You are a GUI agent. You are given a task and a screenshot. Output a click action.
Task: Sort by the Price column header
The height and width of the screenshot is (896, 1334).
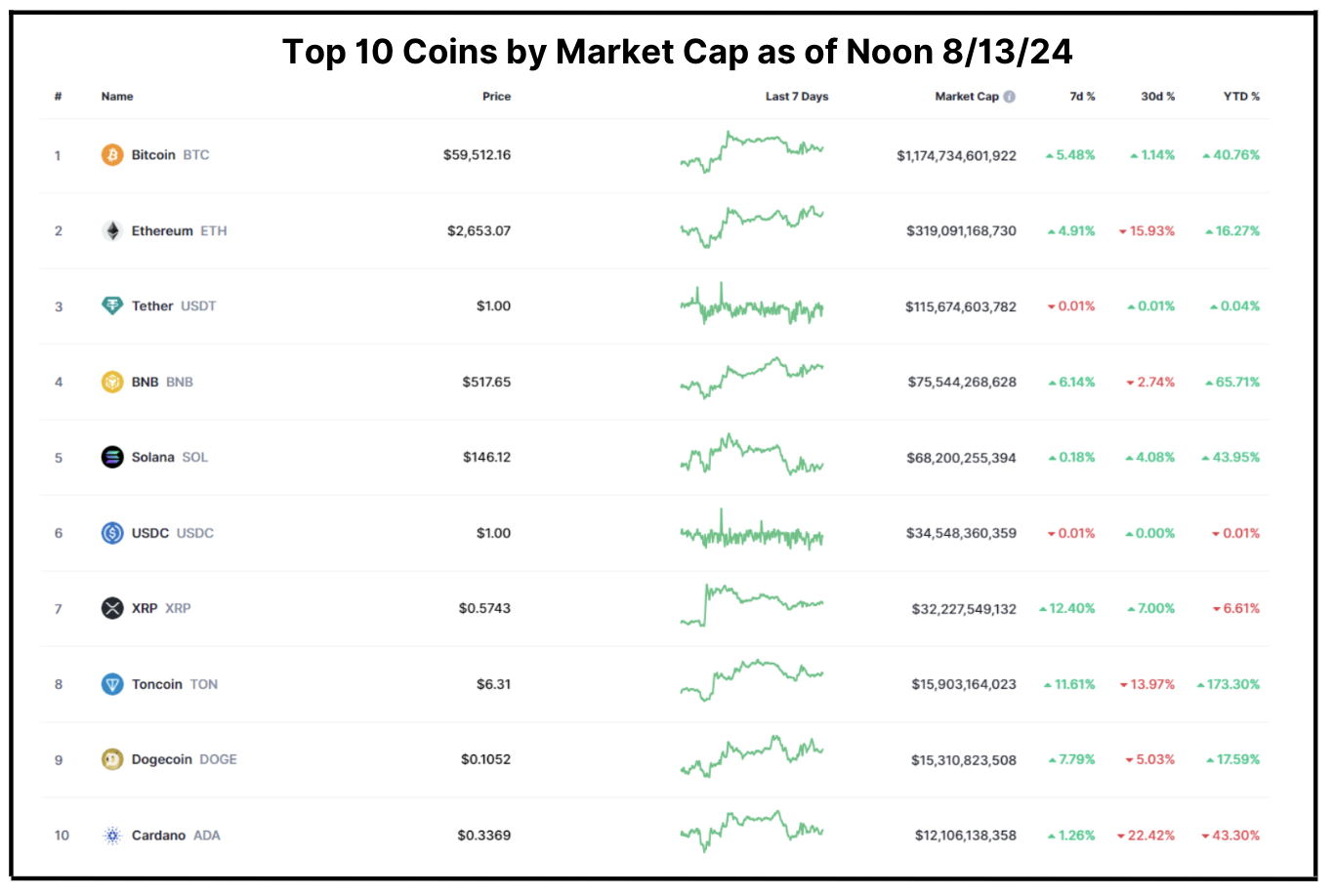click(x=496, y=96)
